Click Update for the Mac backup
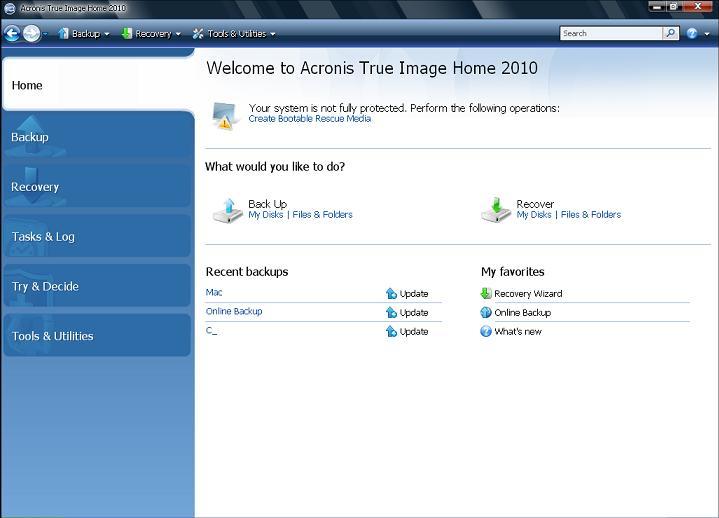The image size is (719, 518). (x=414, y=293)
